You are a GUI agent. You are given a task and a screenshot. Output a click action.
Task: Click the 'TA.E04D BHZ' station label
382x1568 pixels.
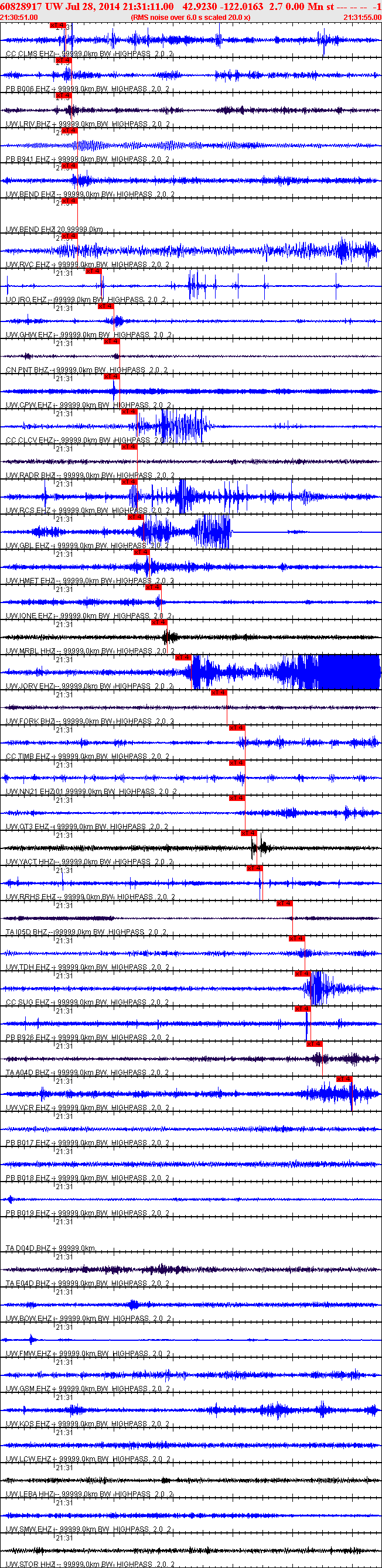28,1284
